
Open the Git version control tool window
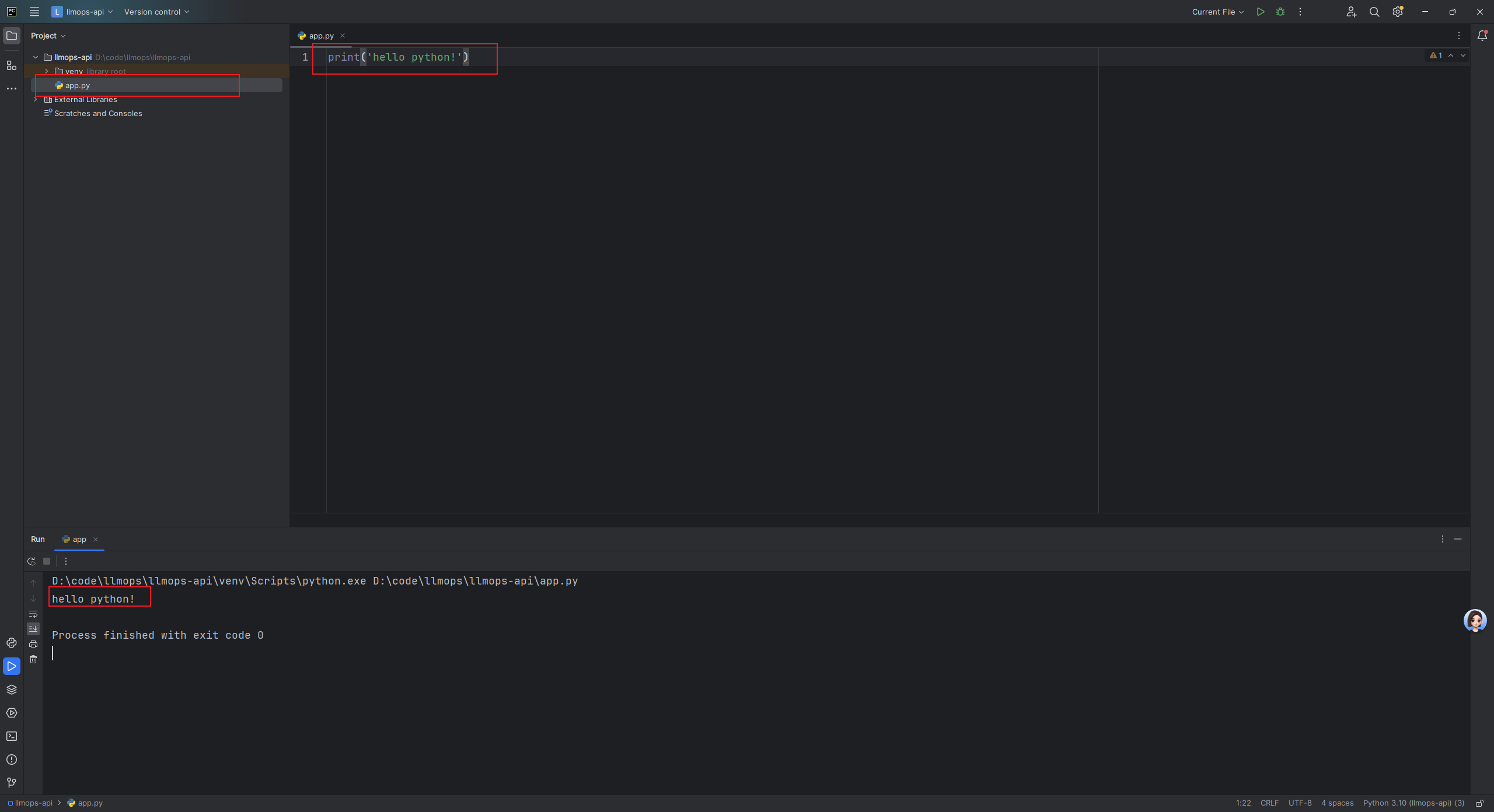pyautogui.click(x=12, y=783)
